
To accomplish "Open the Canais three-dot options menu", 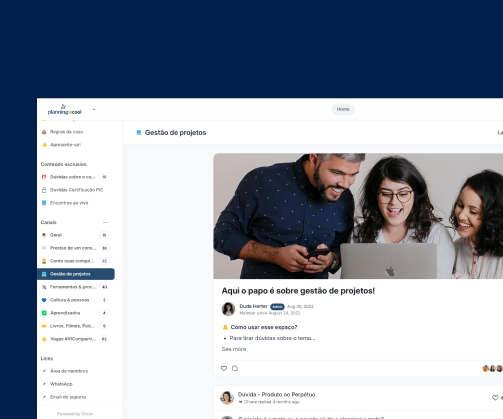I will (105, 222).
